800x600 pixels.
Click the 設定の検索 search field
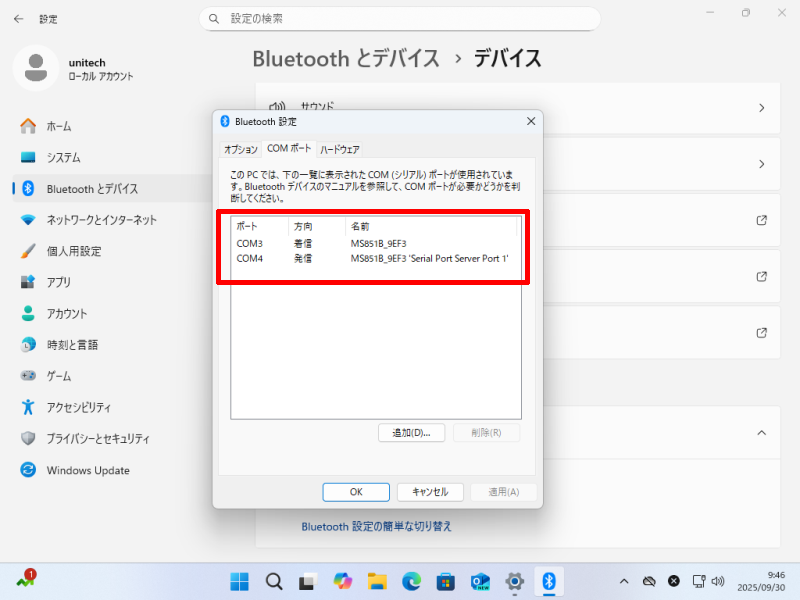pos(400,18)
